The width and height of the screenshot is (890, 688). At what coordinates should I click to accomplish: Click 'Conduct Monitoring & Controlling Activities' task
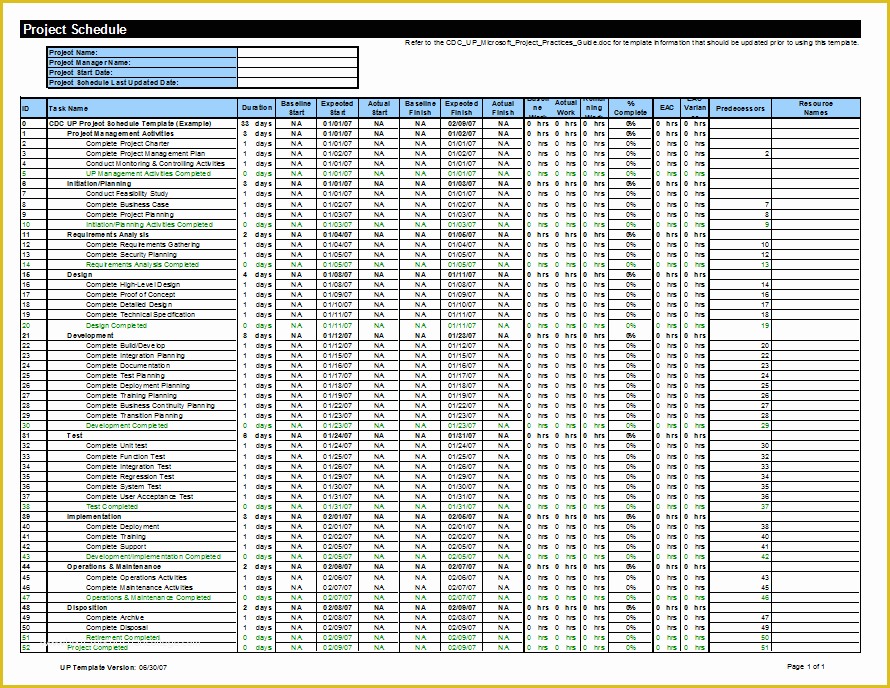pos(156,163)
